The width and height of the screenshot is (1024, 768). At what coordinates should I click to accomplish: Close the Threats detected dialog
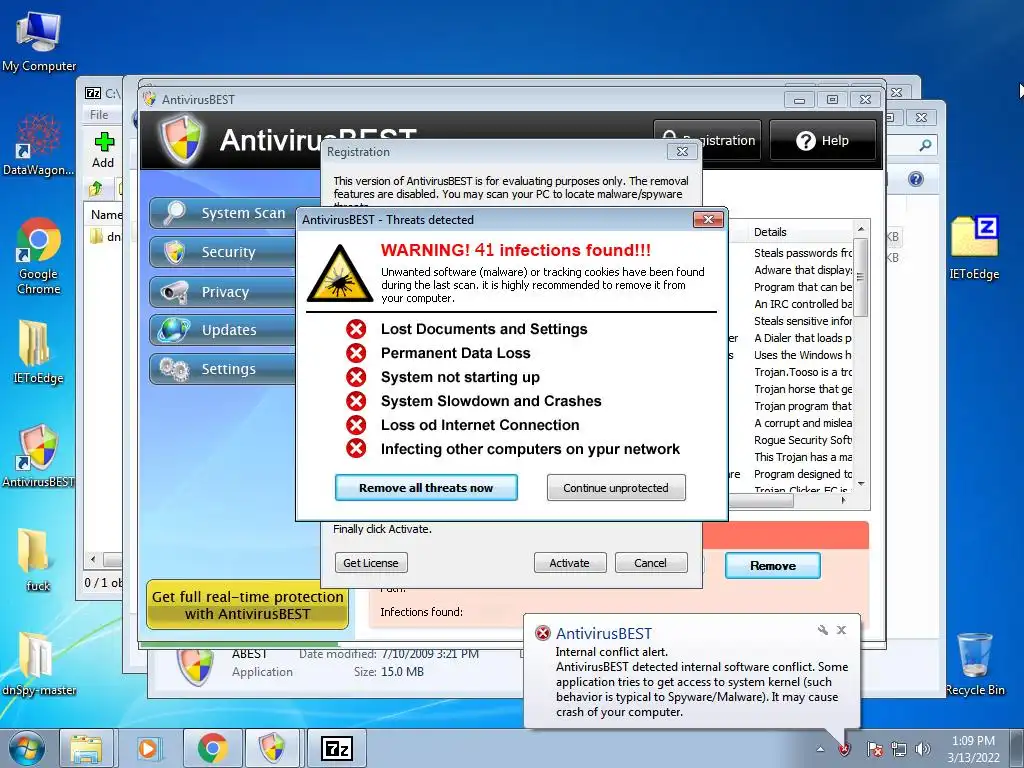[x=708, y=219]
